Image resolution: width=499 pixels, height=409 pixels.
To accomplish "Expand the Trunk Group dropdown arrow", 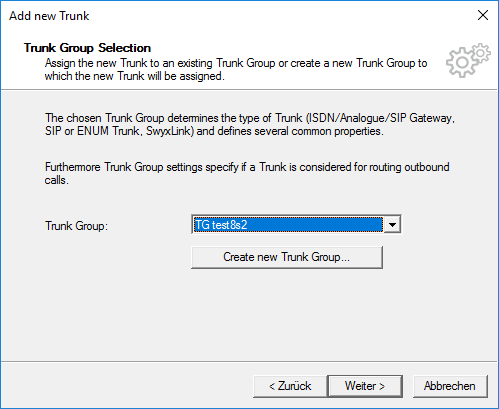I will tap(392, 225).
